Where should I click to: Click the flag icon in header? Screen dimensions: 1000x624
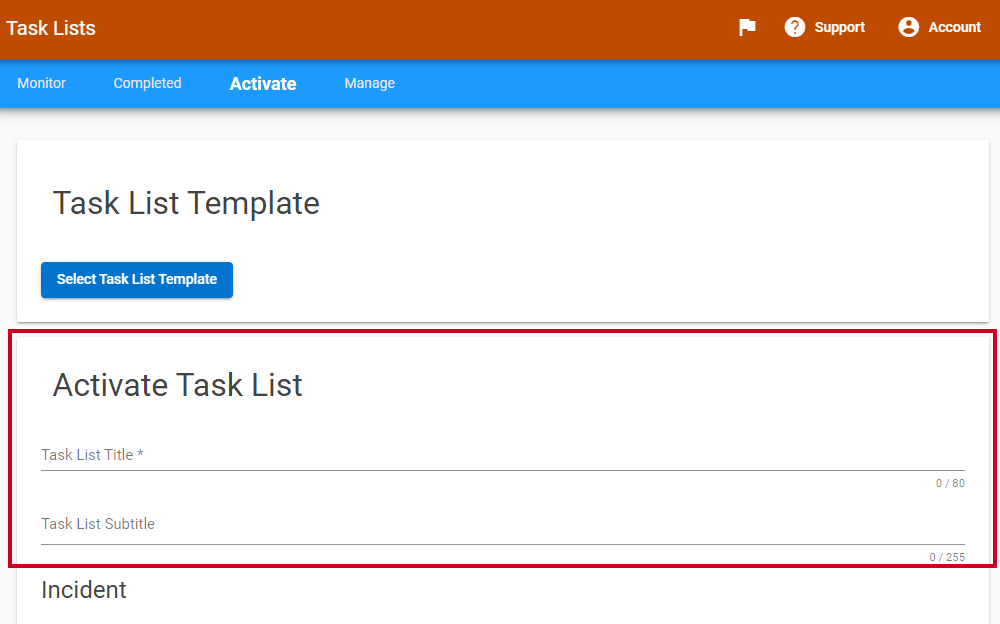(747, 27)
